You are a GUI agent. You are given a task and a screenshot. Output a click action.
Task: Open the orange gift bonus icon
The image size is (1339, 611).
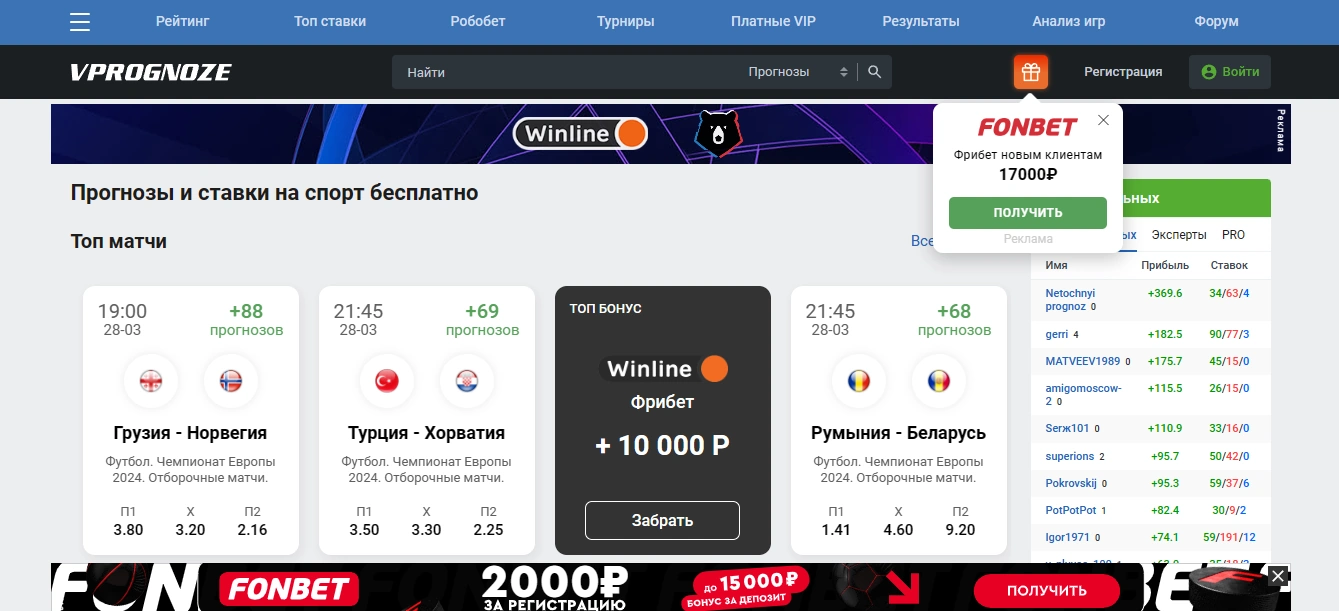1031,72
